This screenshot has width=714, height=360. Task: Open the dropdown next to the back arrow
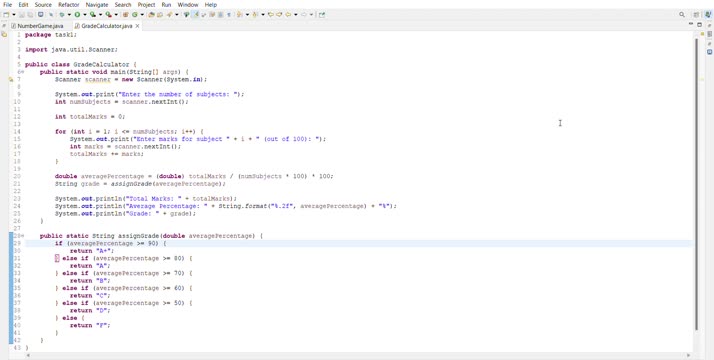(296, 15)
